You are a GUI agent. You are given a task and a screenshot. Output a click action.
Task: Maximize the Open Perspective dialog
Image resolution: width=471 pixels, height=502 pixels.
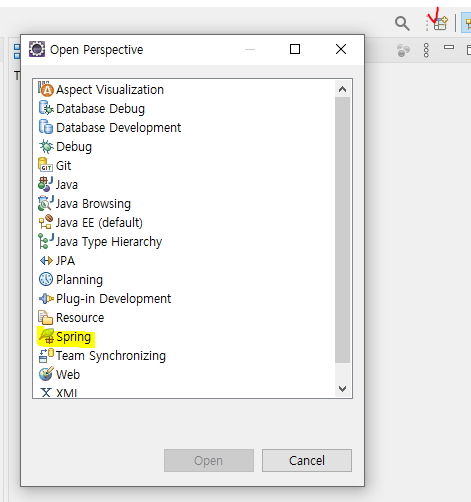(295, 49)
